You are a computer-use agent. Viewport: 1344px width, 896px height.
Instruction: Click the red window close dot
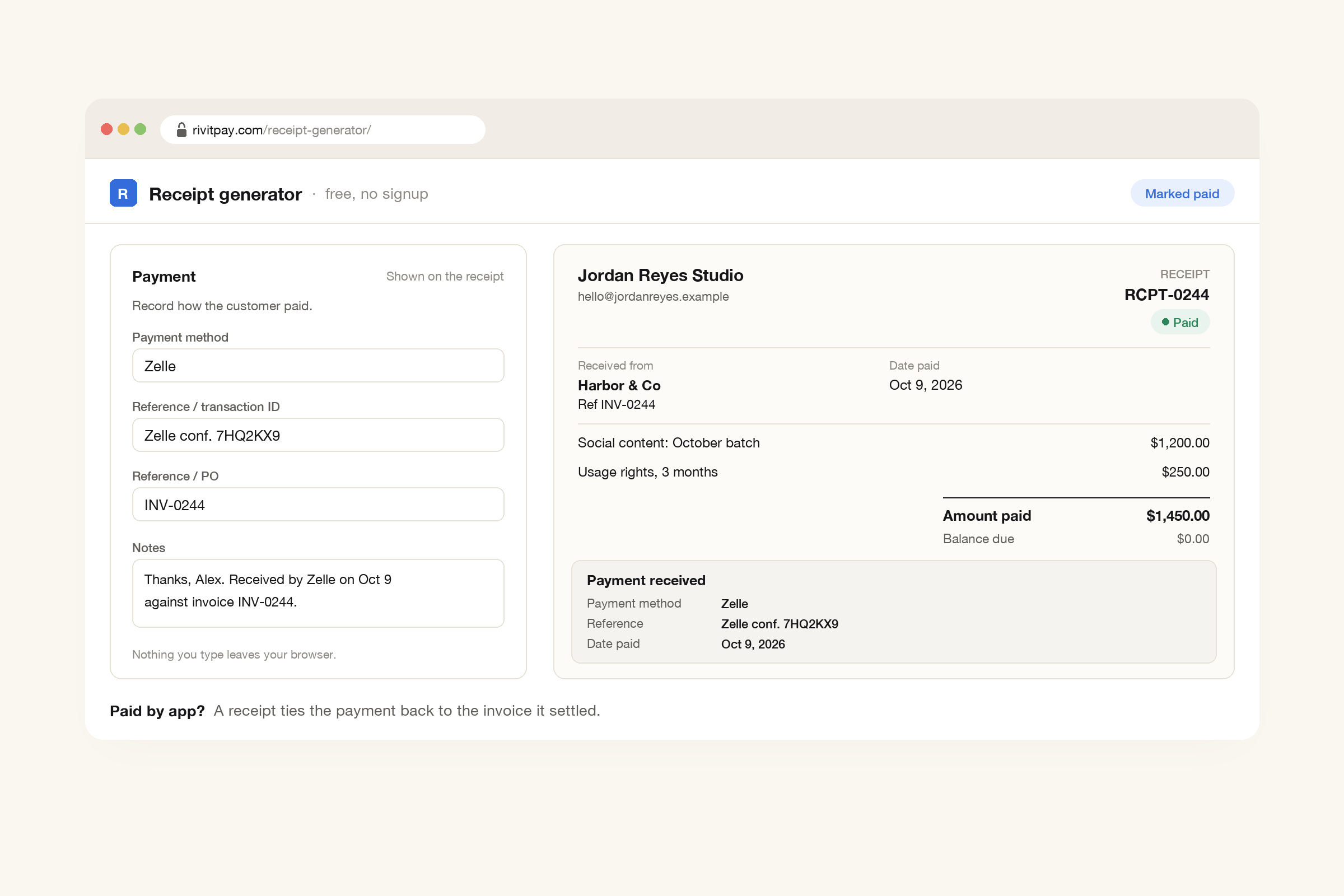click(106, 129)
